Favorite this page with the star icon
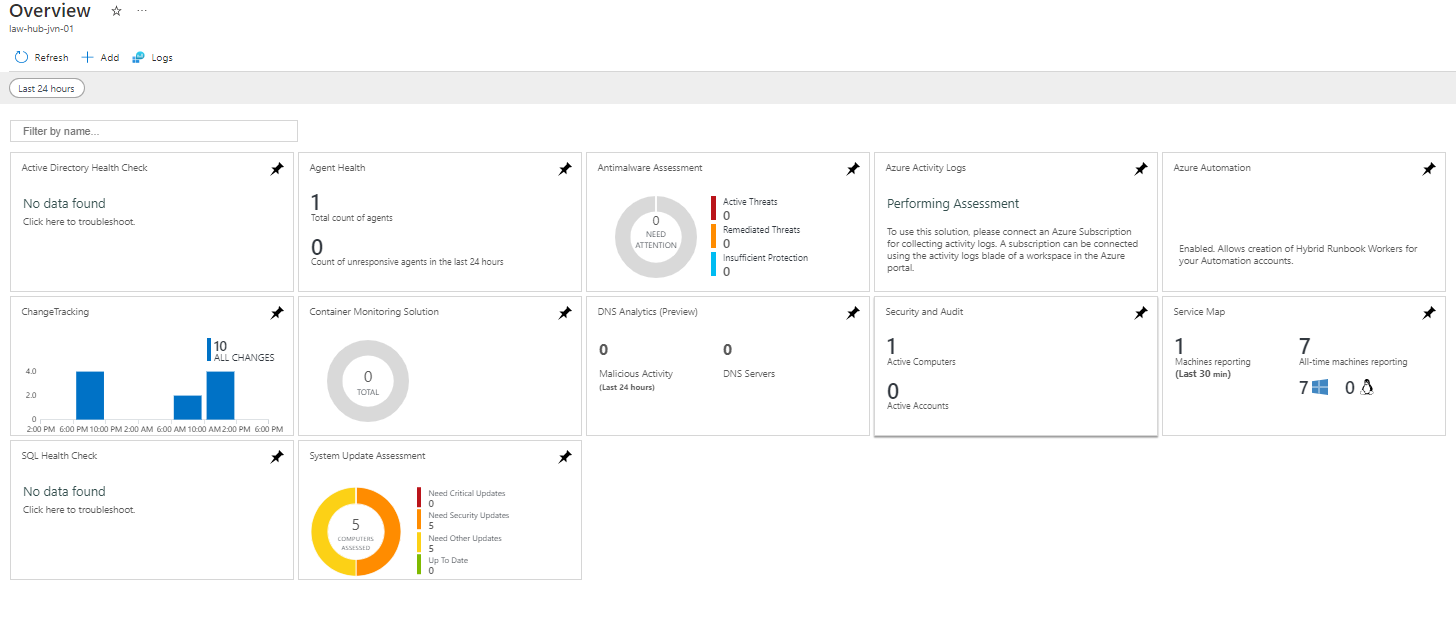The width and height of the screenshot is (1456, 621). (115, 11)
